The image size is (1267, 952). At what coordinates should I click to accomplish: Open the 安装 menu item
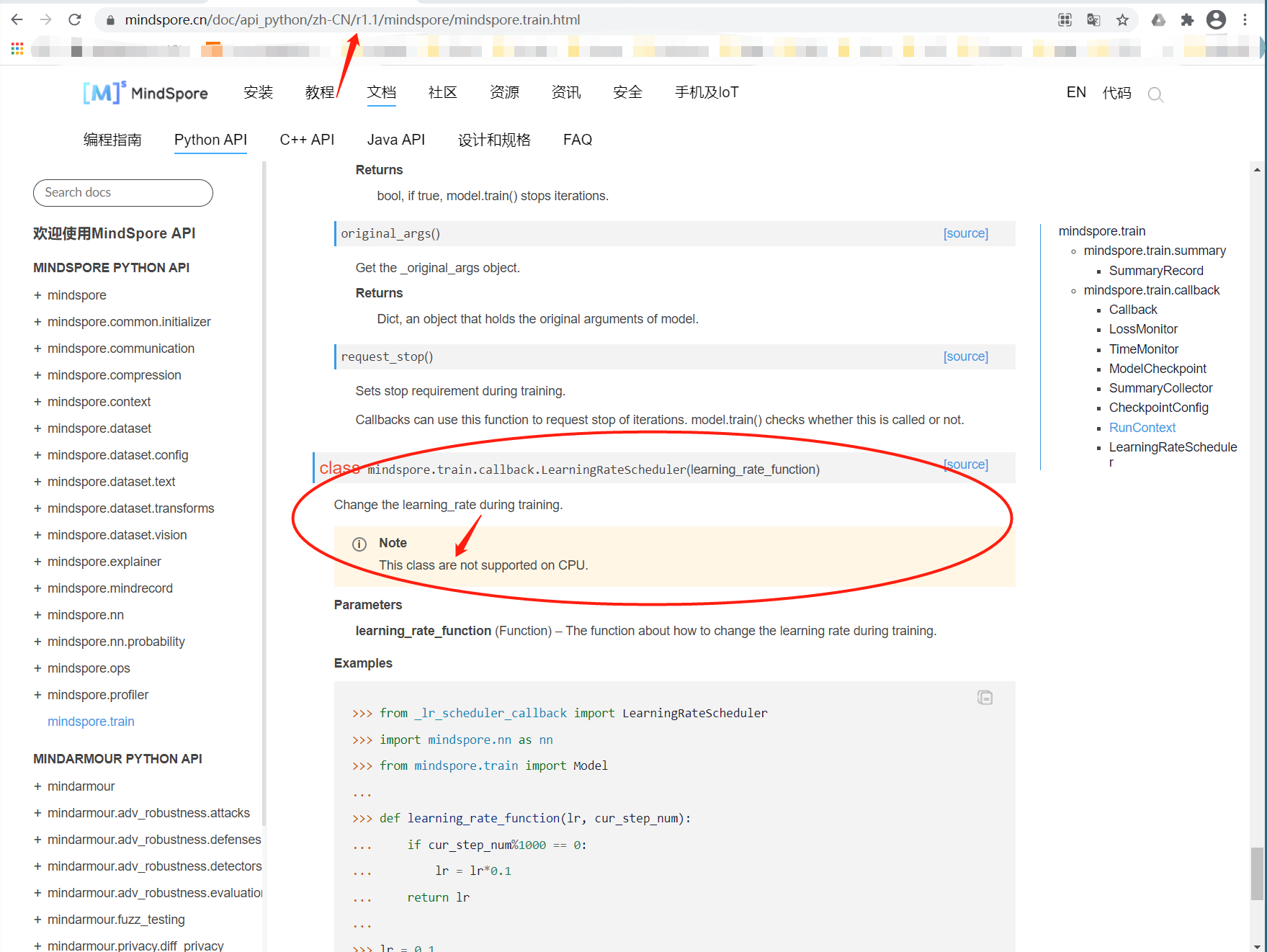tap(259, 92)
